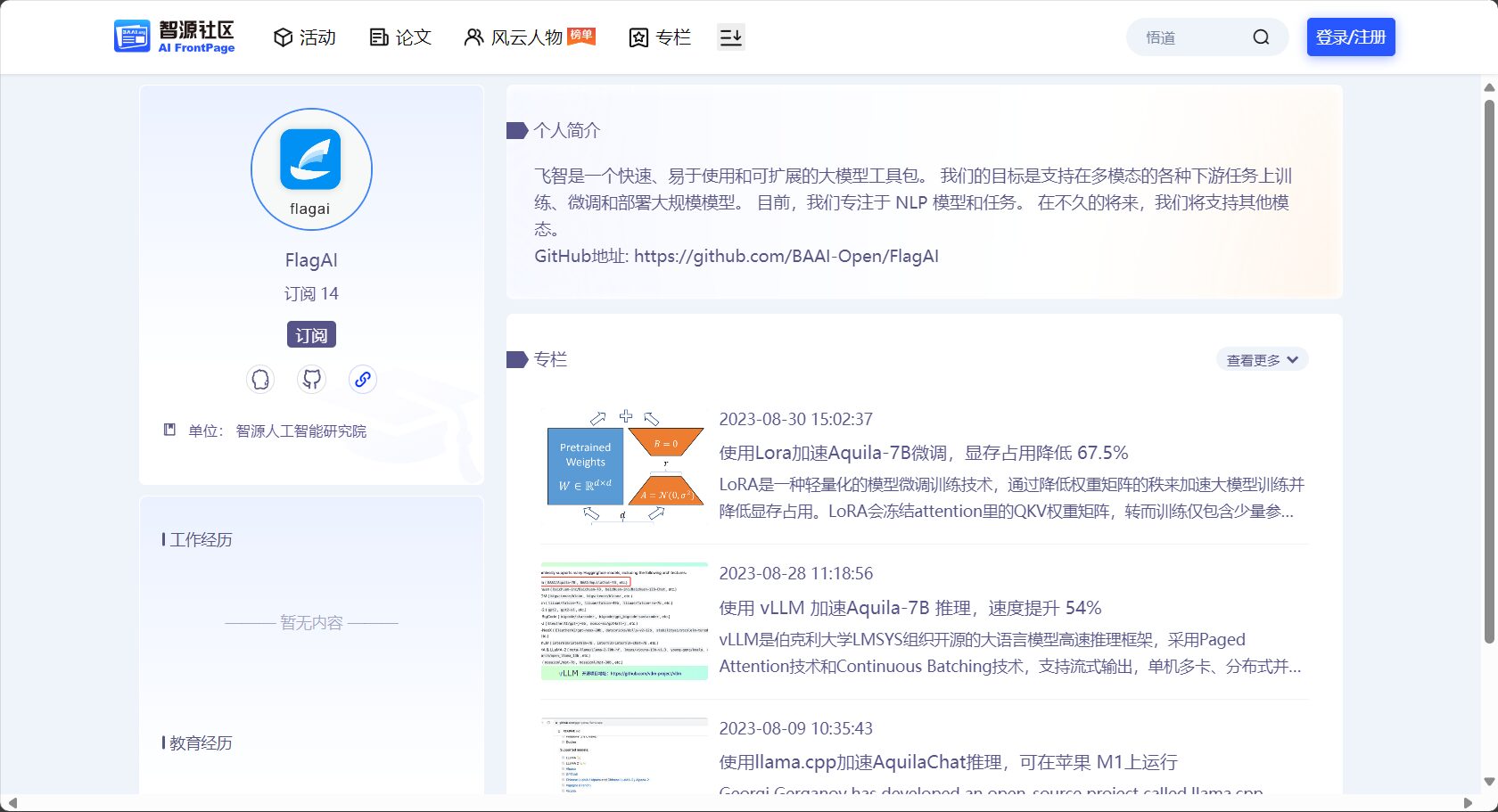Screen dimensions: 1498x812
Task: Click 智源人工智能研究院 text
Action: [x=301, y=431]
